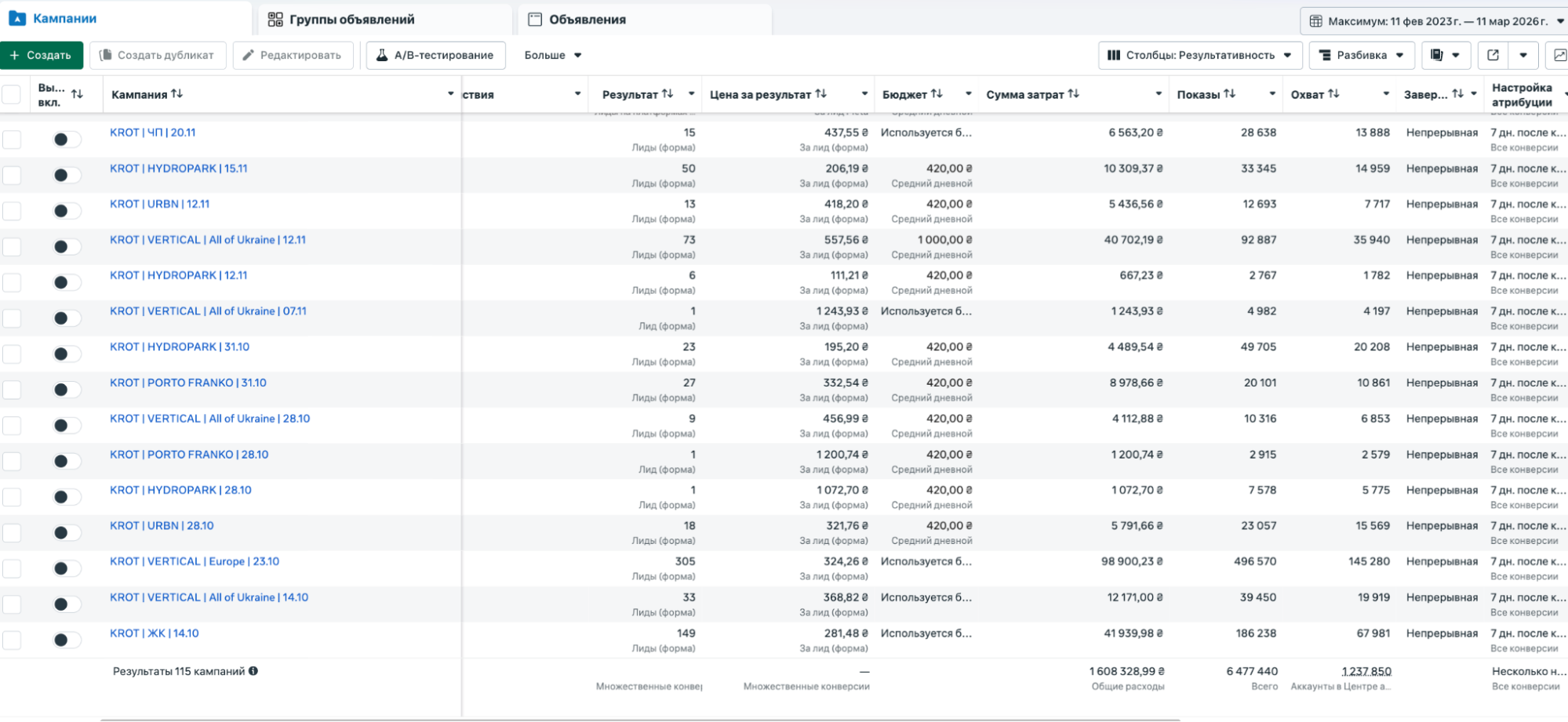Image resolution: width=1568 pixels, height=722 pixels.
Task: Open the reports icon dropdown
Action: point(1445,55)
